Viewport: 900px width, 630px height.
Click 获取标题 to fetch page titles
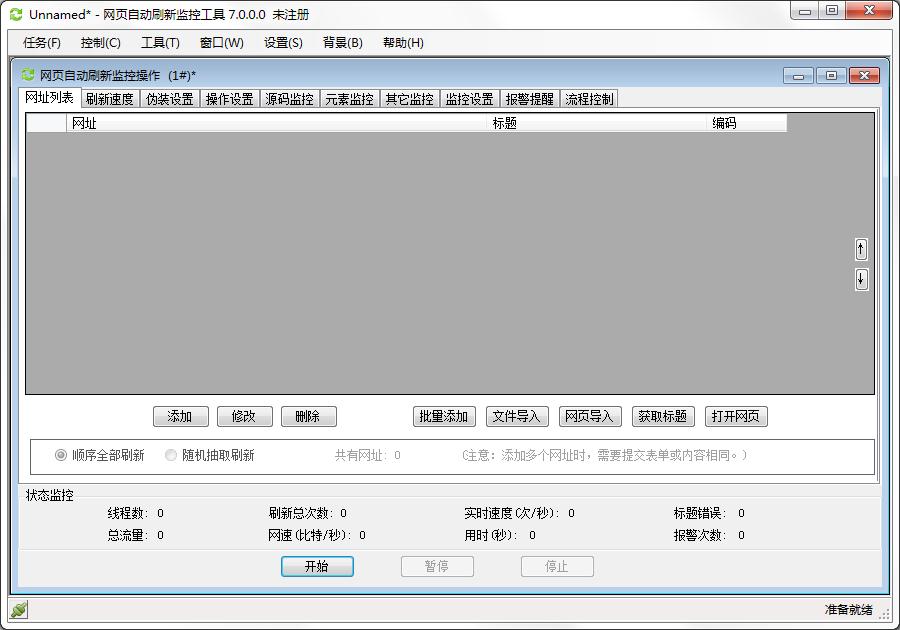pyautogui.click(x=664, y=416)
